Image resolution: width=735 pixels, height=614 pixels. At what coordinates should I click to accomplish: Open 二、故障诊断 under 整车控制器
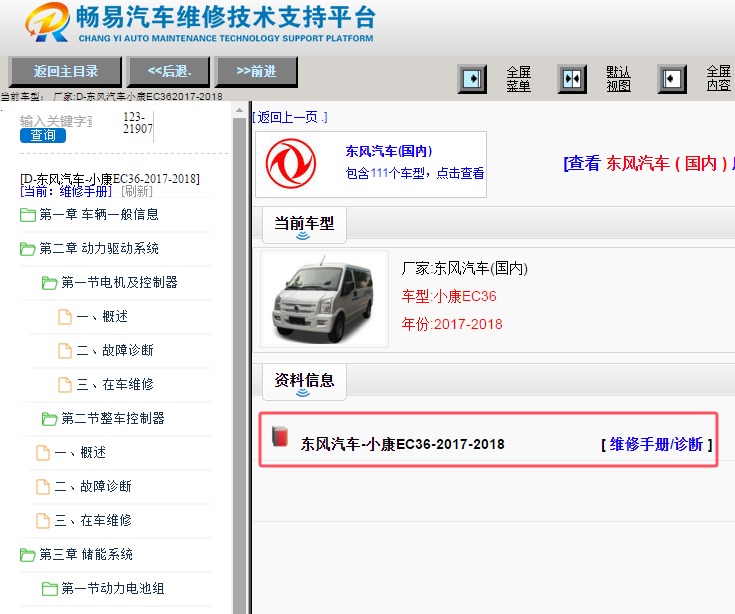[93, 487]
